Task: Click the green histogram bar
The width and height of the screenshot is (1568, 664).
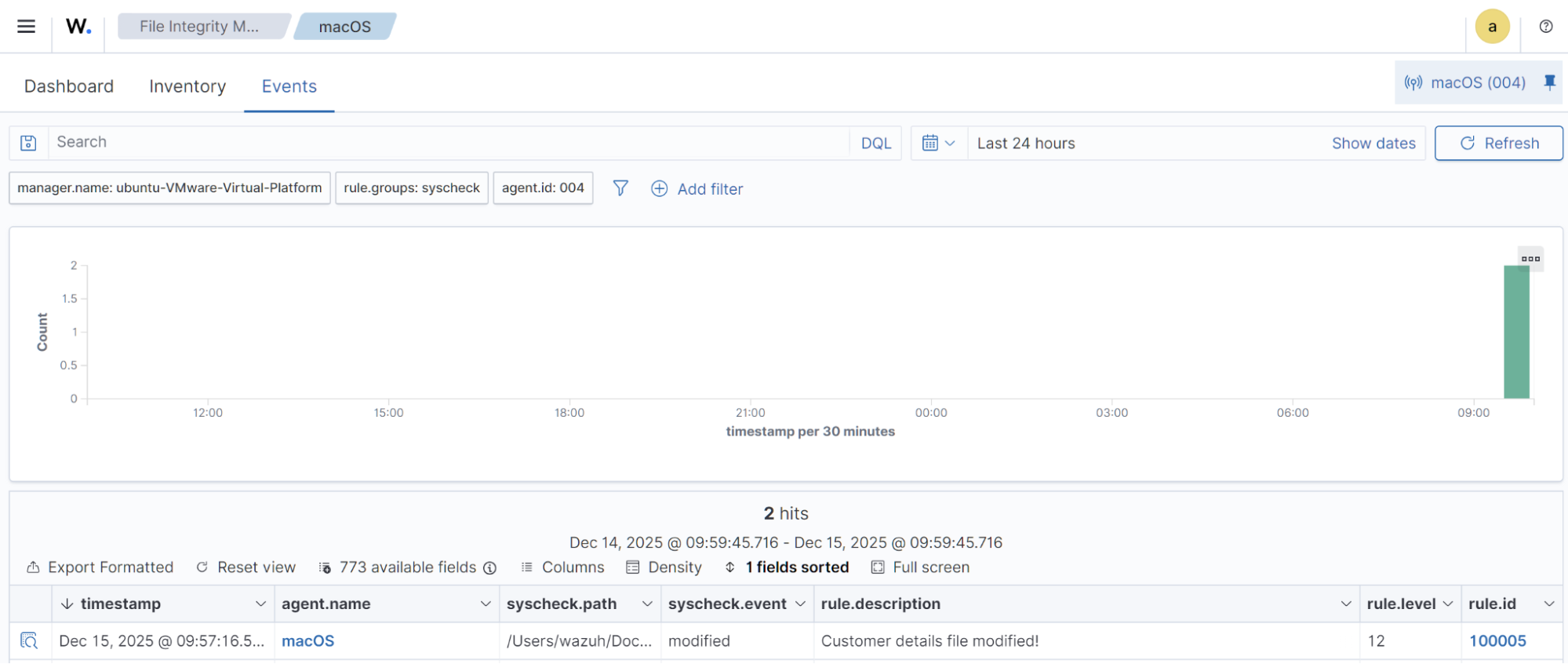Action: pyautogui.click(x=1516, y=332)
